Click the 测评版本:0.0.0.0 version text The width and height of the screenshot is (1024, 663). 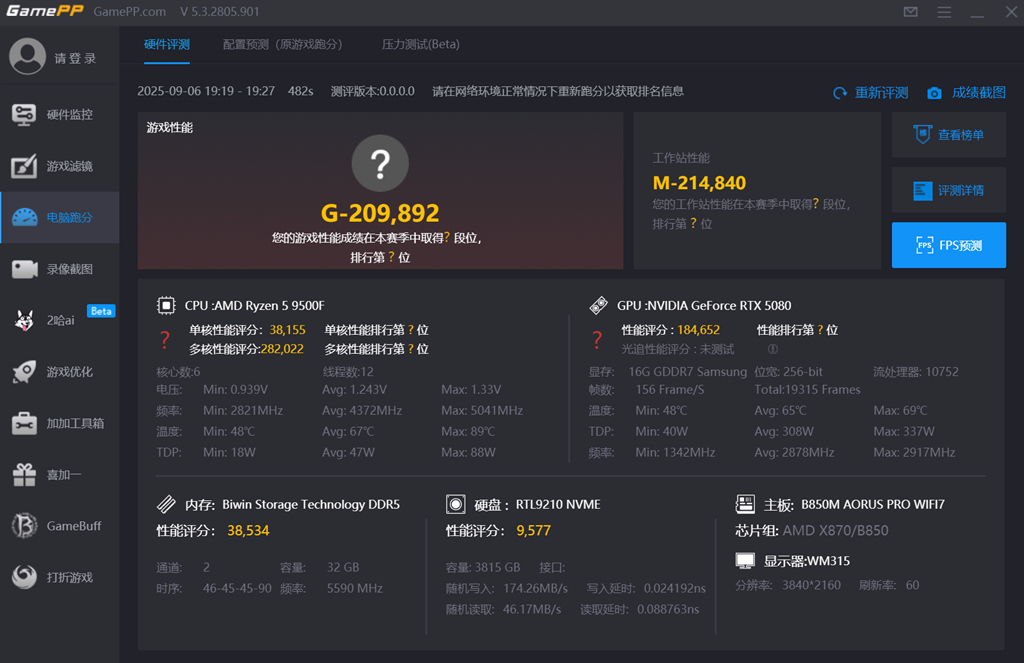372,91
